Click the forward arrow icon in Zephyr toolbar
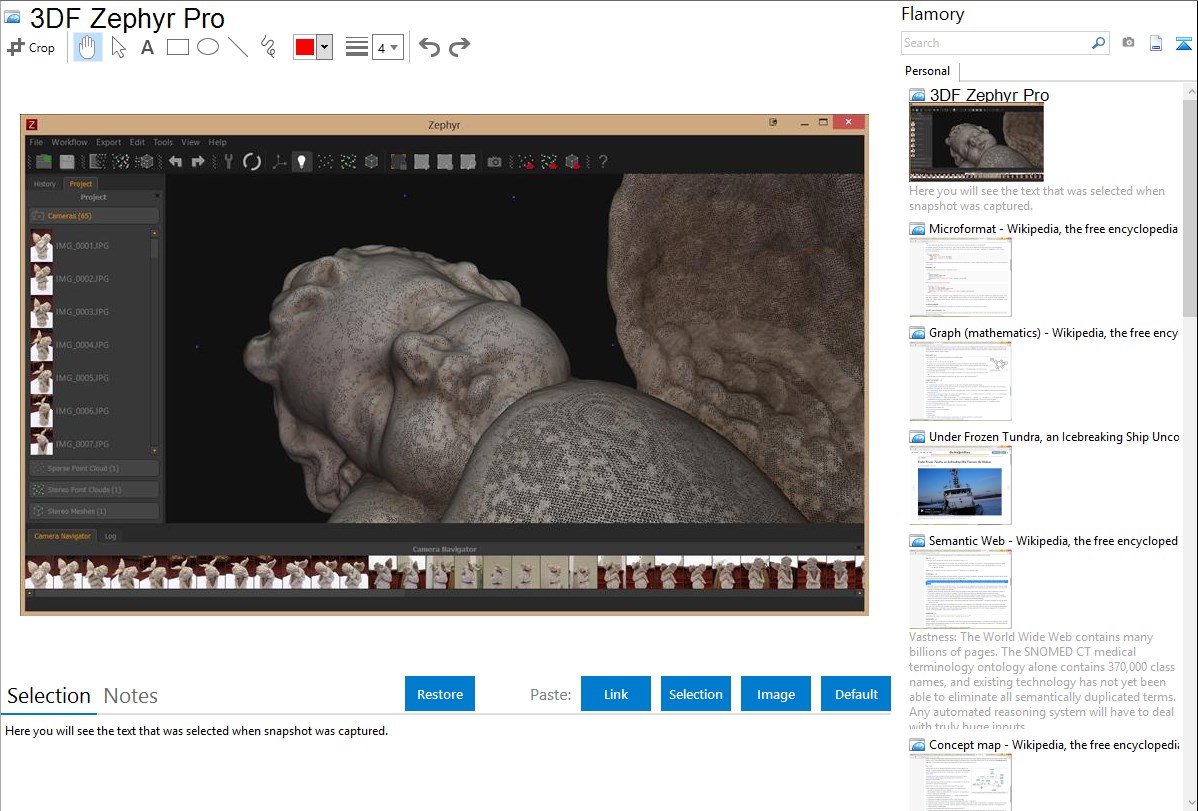 [x=198, y=161]
